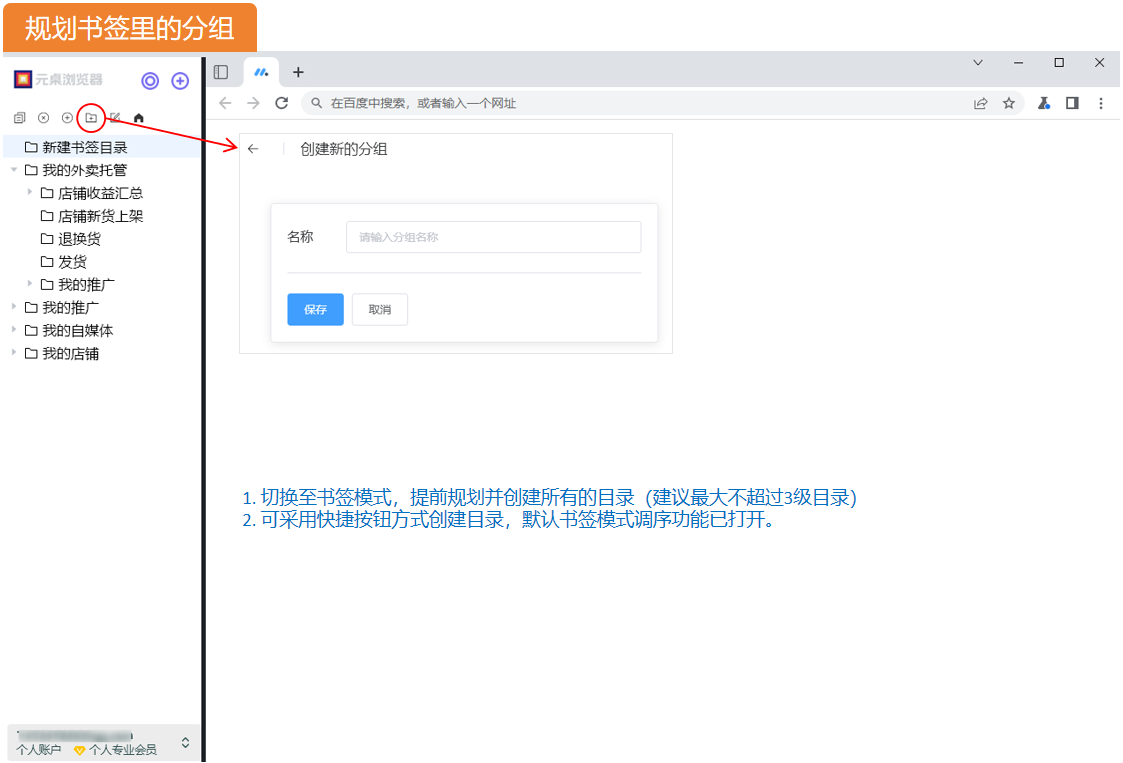The height and width of the screenshot is (763, 1123).
Task: Click the stacked documents sidebar icon
Action: tap(19, 117)
